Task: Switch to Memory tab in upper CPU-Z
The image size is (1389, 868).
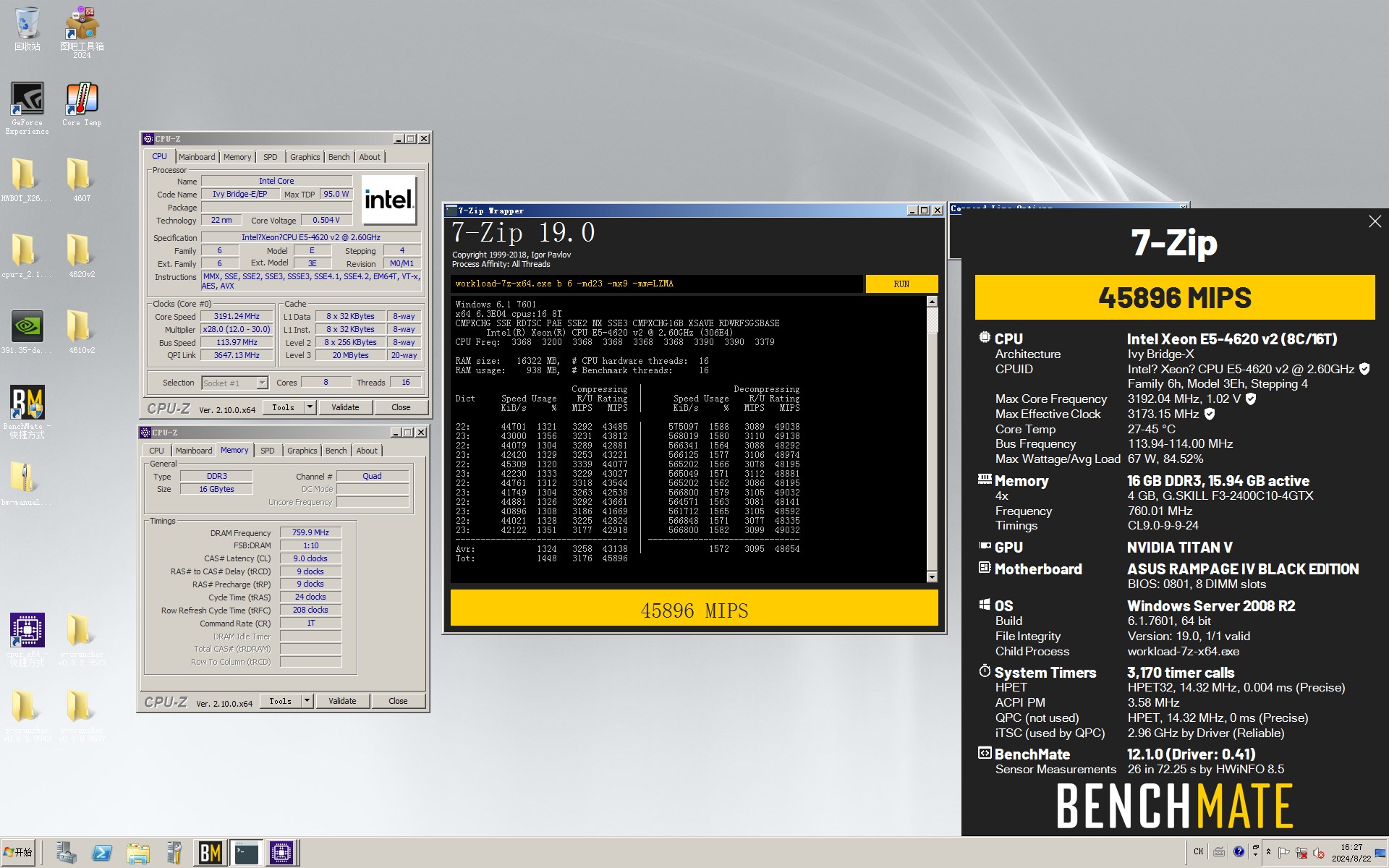Action: (x=237, y=157)
